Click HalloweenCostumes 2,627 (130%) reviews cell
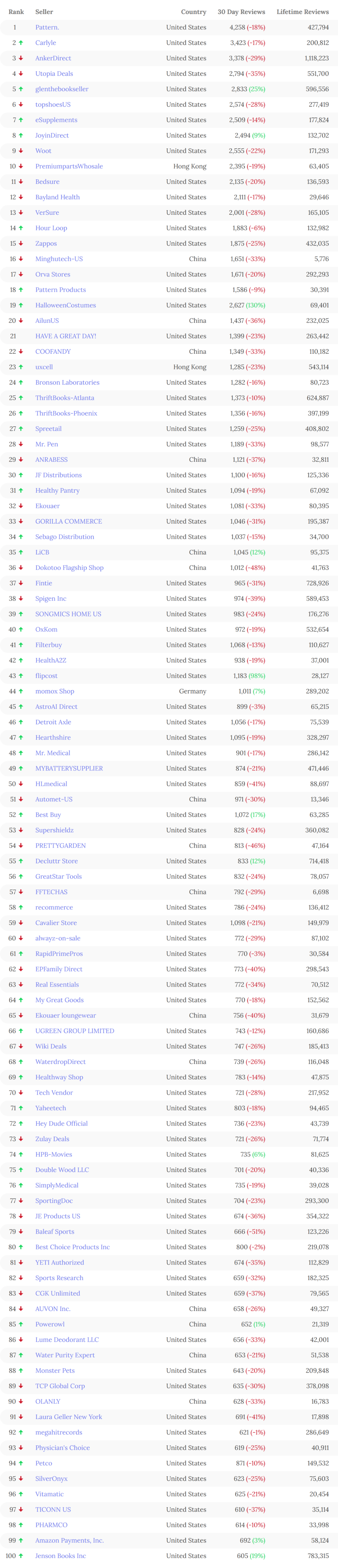 point(247,306)
